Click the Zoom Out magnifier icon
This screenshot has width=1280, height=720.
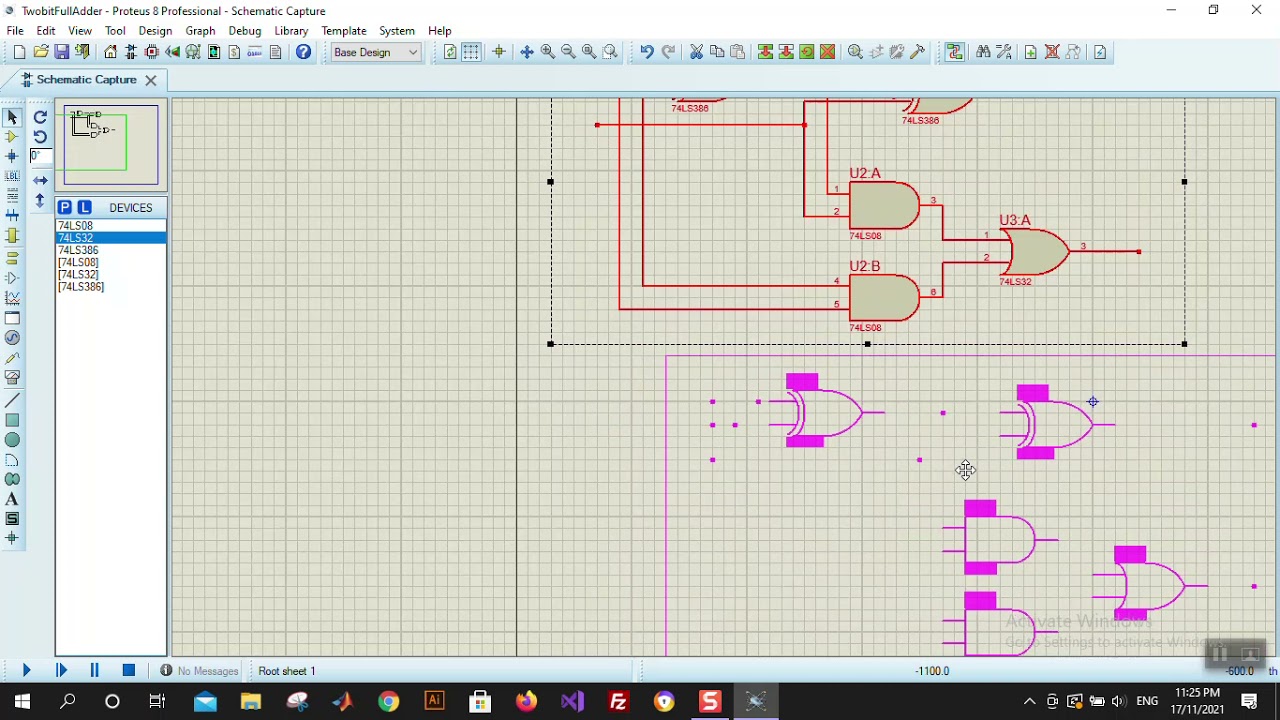(x=568, y=52)
